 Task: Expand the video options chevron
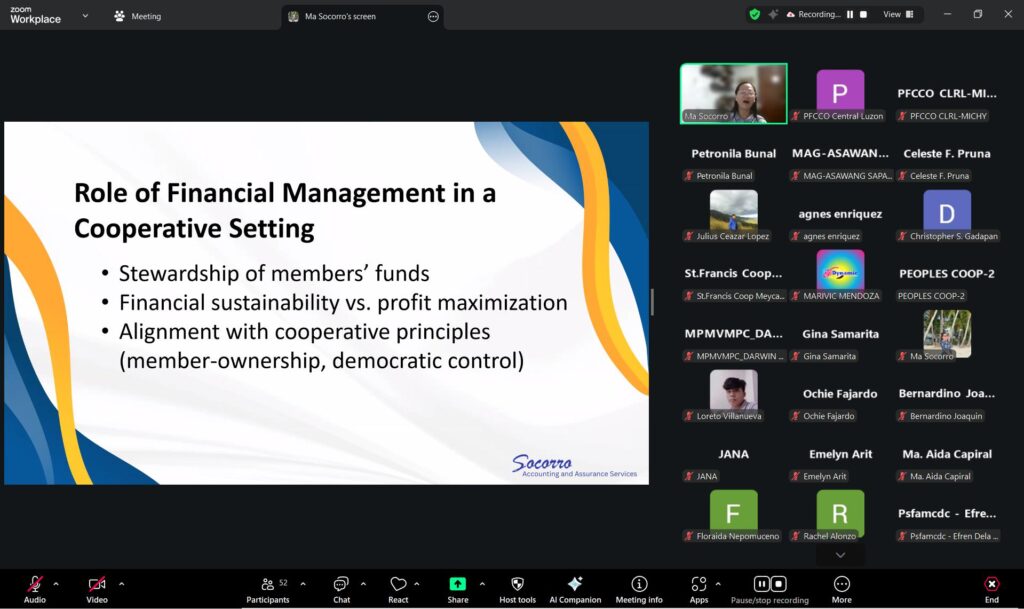coord(121,584)
